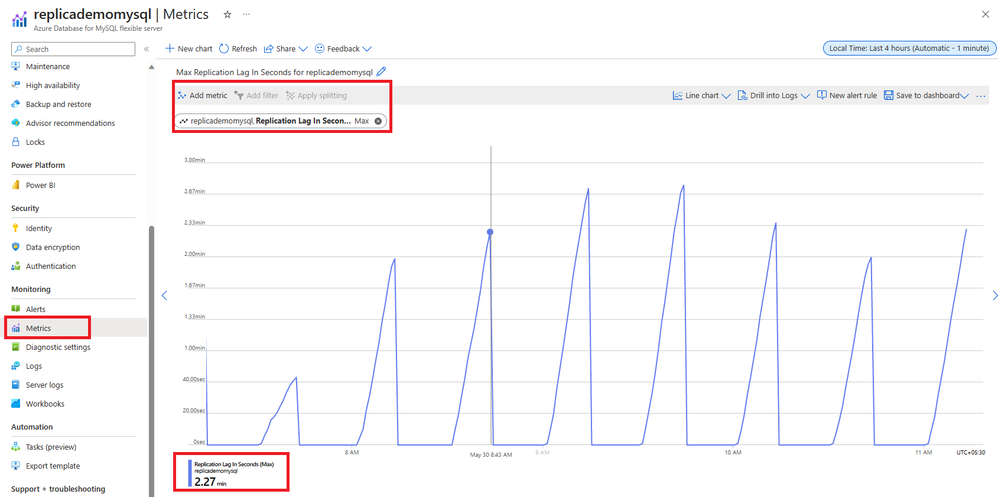Image resolution: width=998 pixels, height=497 pixels.
Task: Open the Feedback dropdown
Action: pyautogui.click(x=344, y=49)
